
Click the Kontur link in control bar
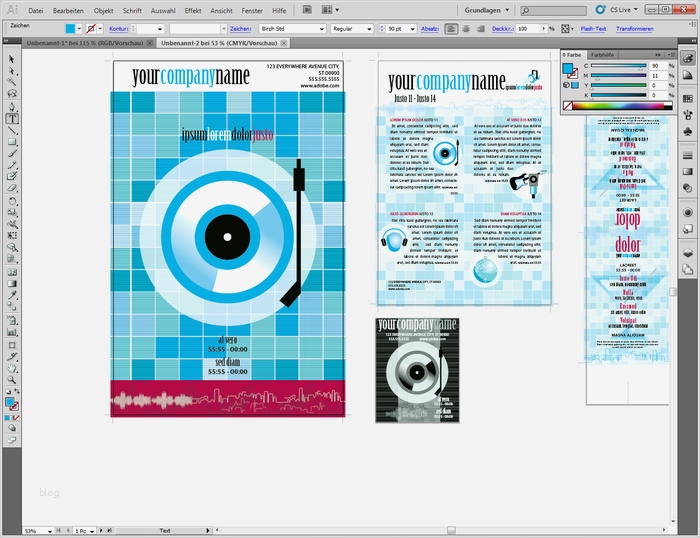118,29
